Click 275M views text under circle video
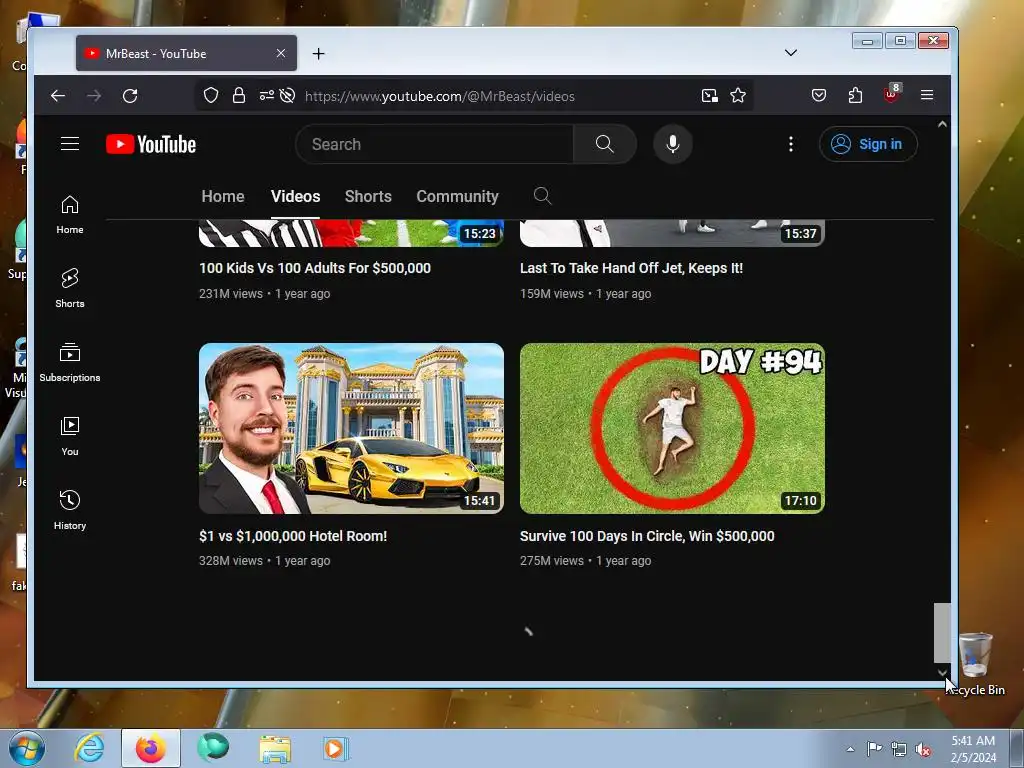This screenshot has width=1024, height=768. [552, 561]
